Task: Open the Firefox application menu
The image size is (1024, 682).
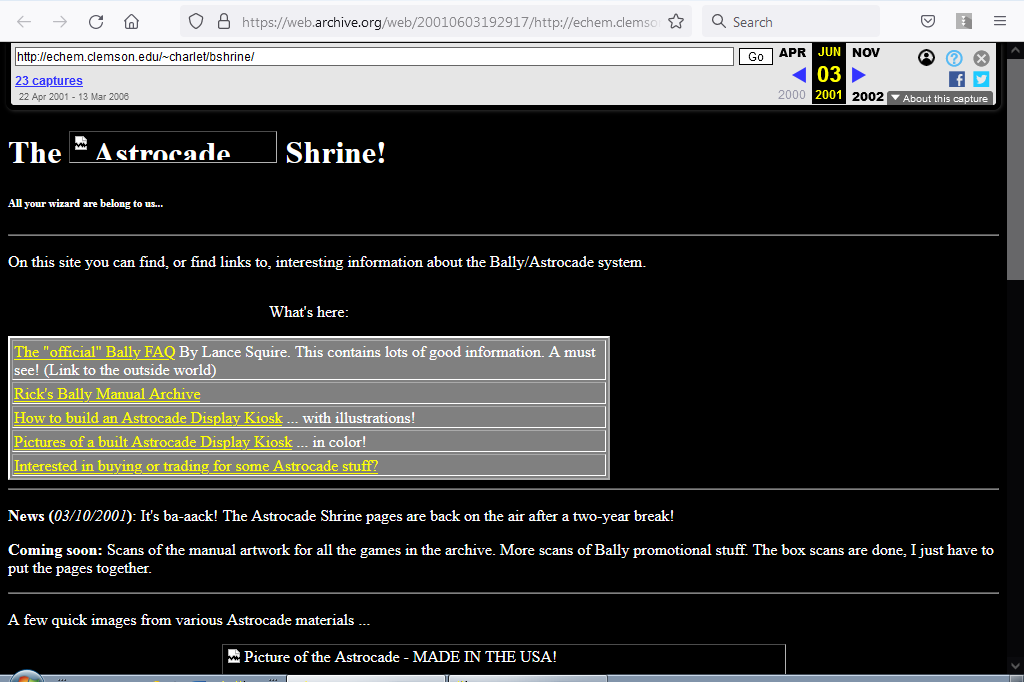Action: 1000,22
